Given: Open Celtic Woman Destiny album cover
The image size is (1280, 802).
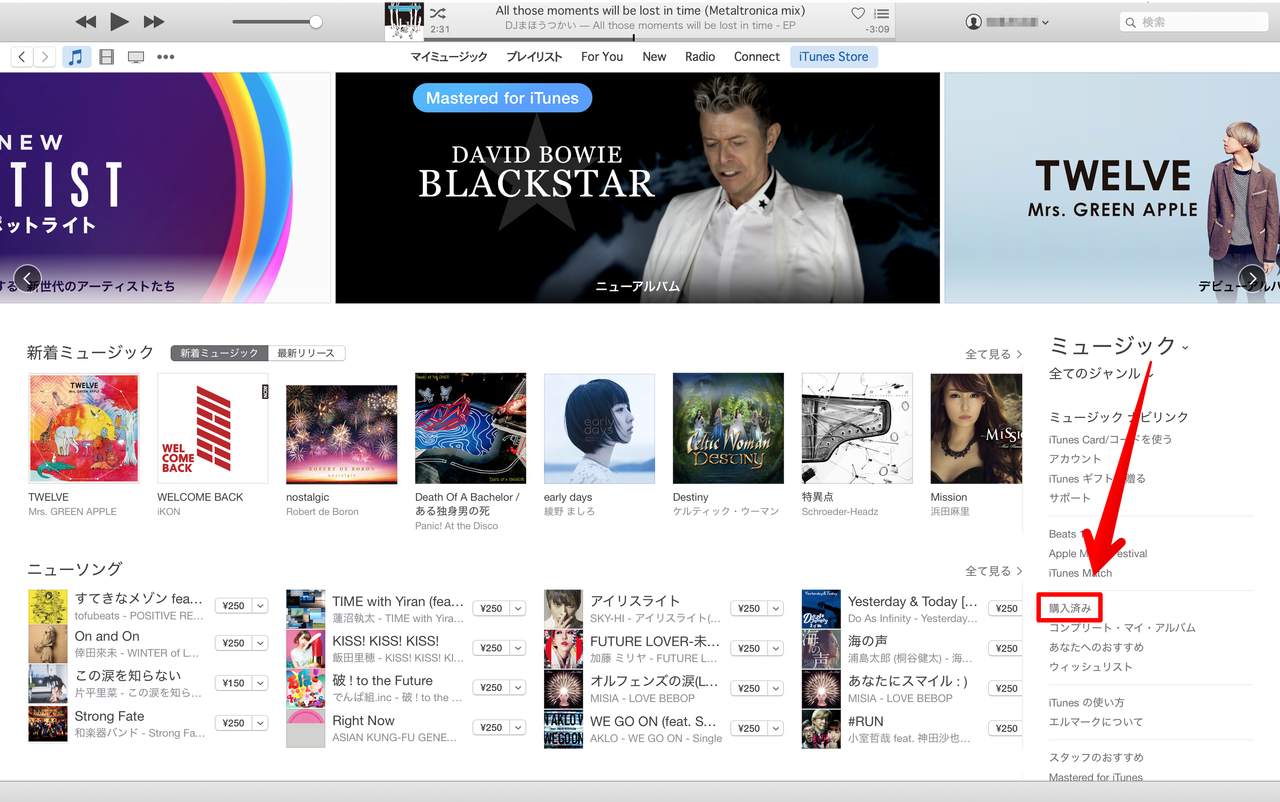Looking at the screenshot, I should click(x=728, y=429).
